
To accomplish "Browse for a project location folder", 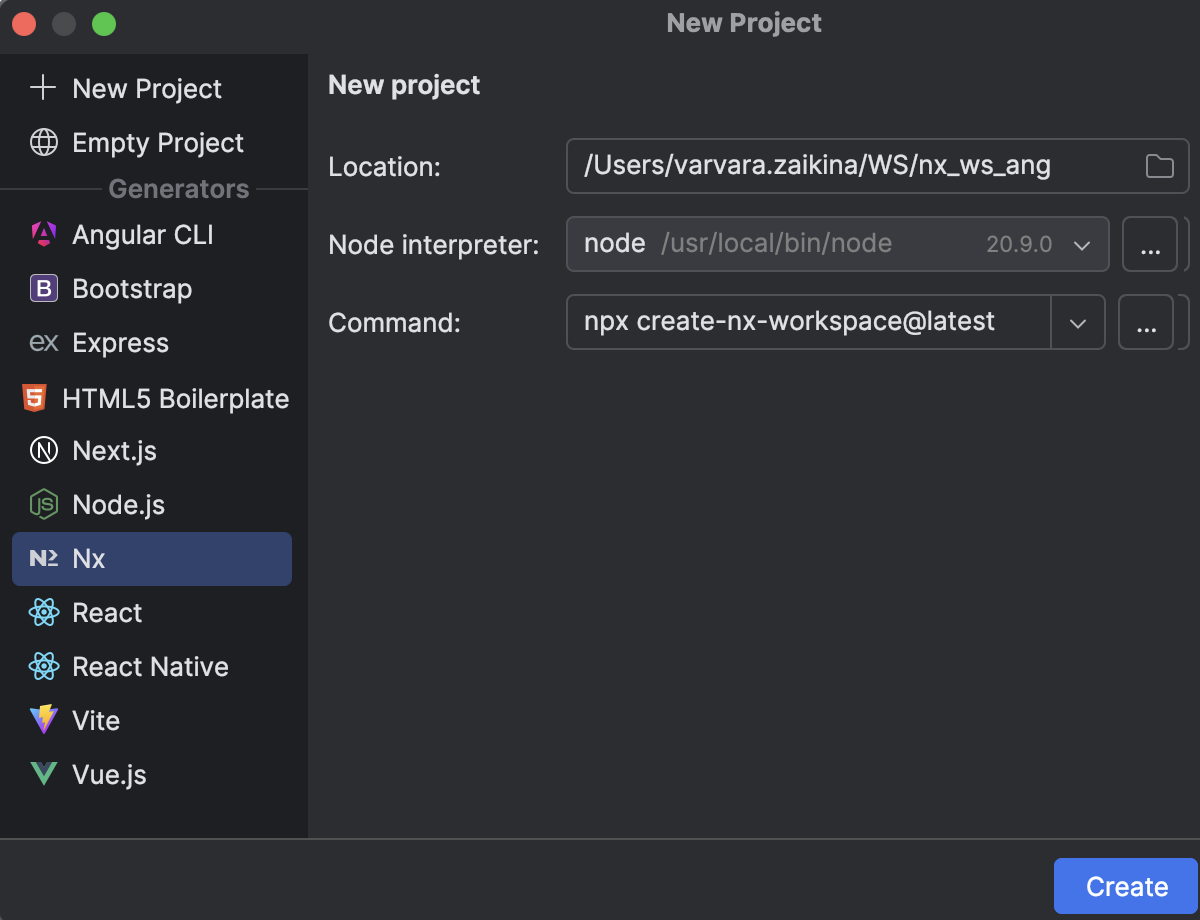I will tap(1158, 166).
